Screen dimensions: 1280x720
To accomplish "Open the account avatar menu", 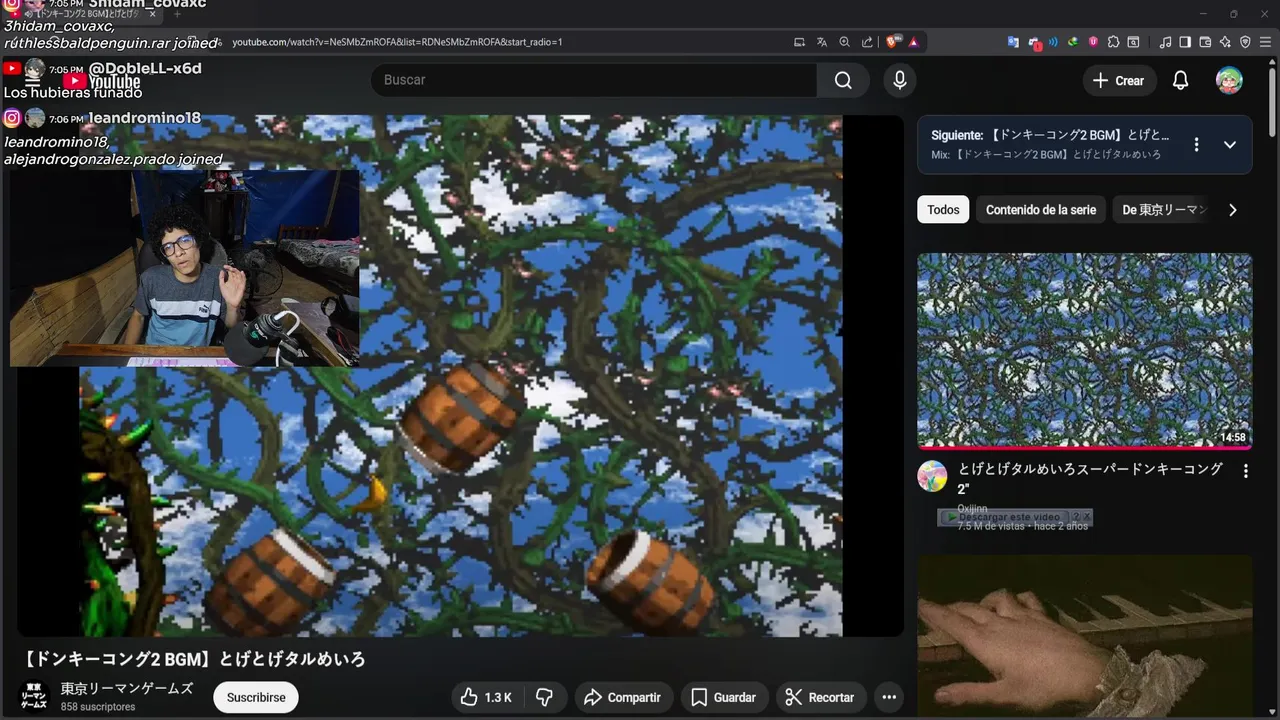I will point(1229,81).
